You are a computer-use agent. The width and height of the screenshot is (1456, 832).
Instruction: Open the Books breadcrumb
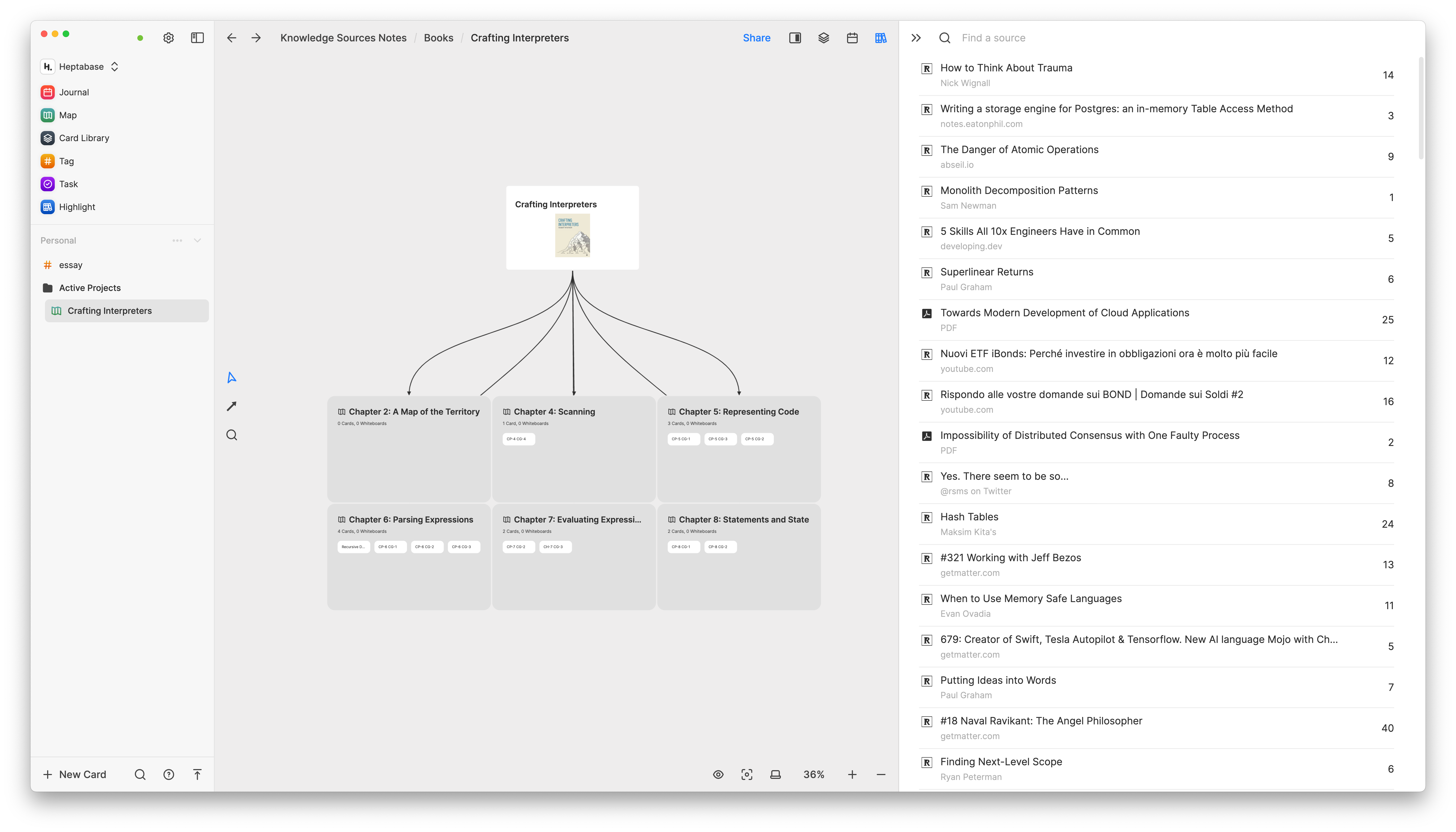point(438,38)
